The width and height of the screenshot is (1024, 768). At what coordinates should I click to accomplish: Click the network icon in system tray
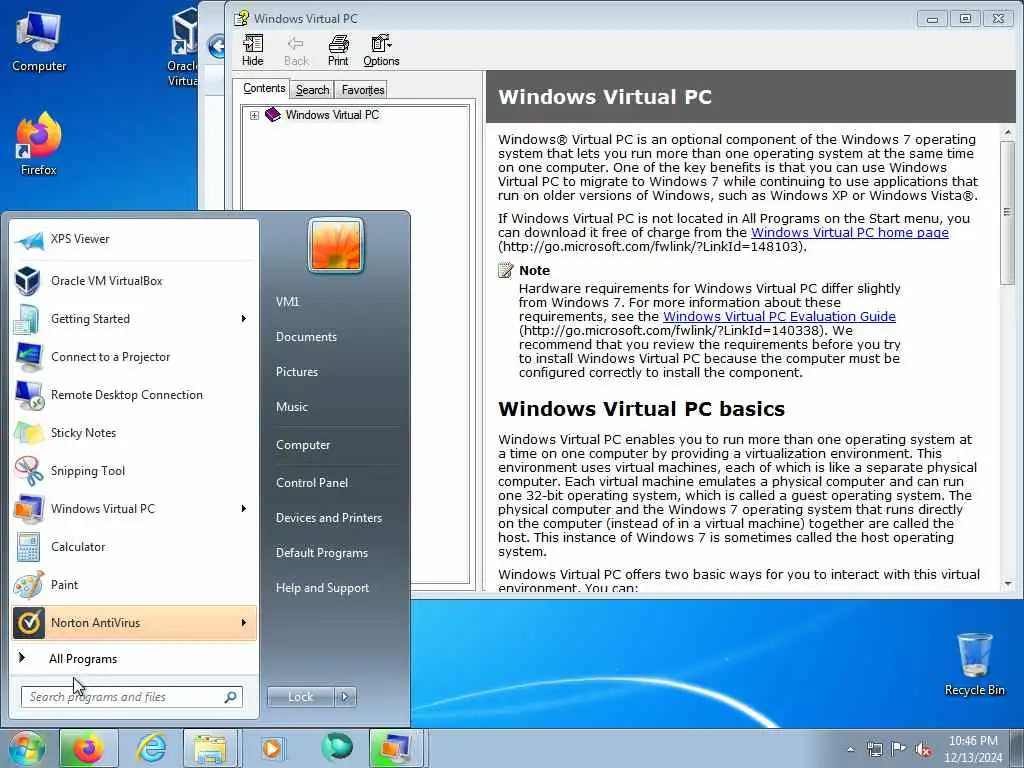click(x=874, y=750)
